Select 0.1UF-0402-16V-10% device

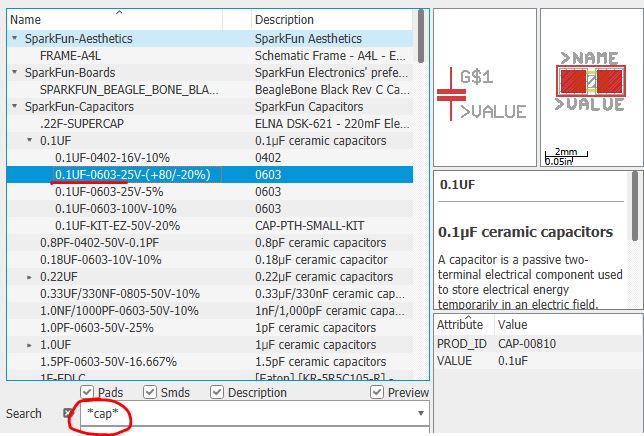tap(112, 157)
